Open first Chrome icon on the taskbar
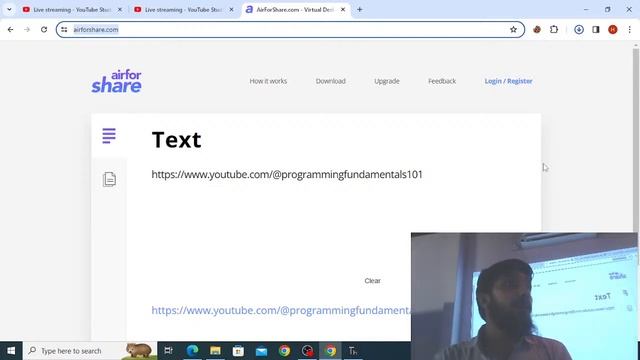The width and height of the screenshot is (640, 360). tap(284, 351)
